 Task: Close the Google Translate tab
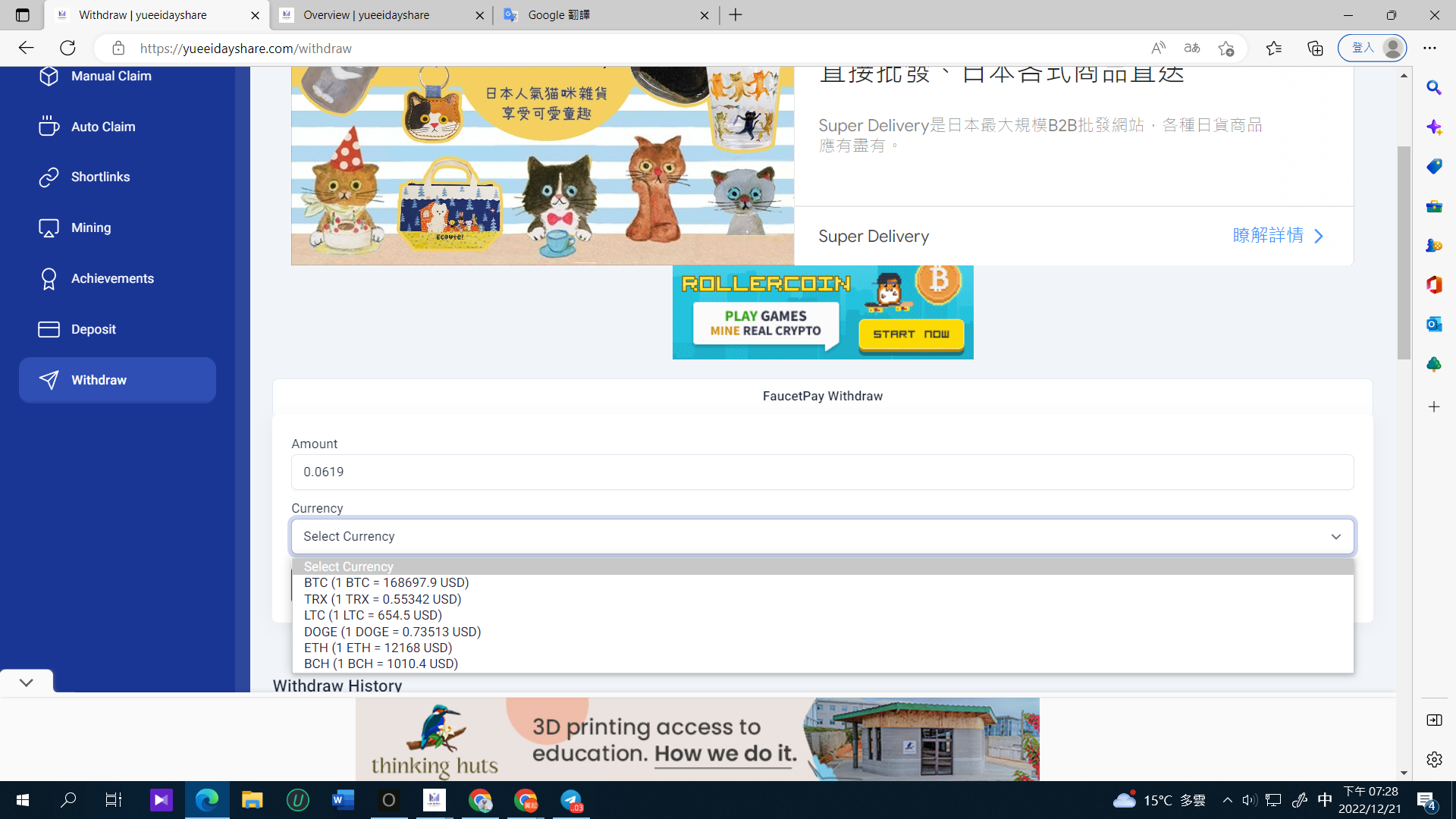pos(704,15)
